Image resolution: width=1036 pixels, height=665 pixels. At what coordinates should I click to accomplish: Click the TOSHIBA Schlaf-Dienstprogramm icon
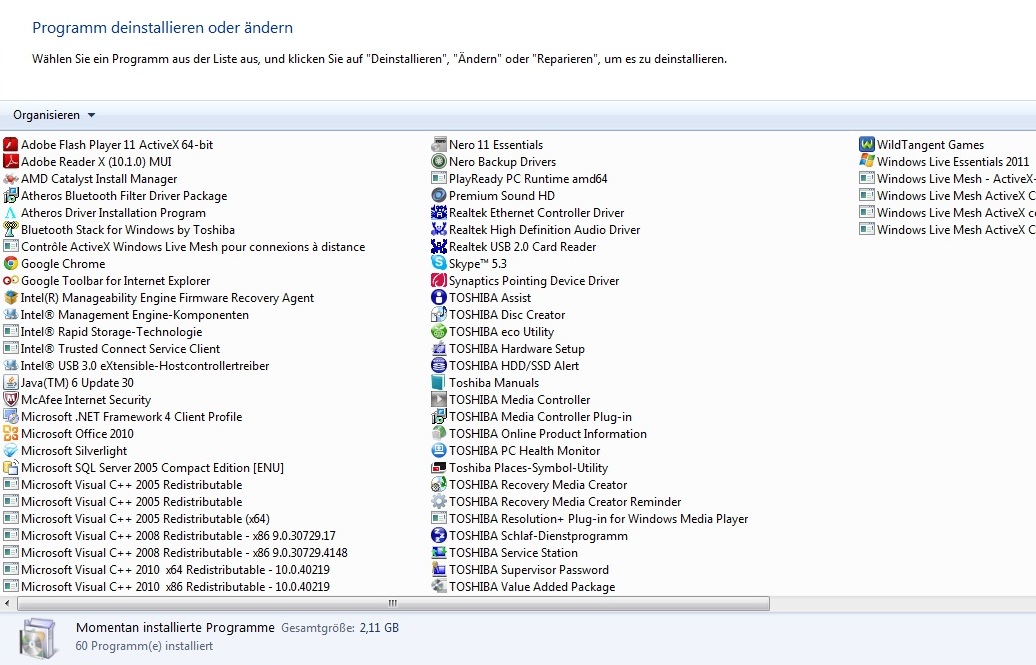[439, 535]
